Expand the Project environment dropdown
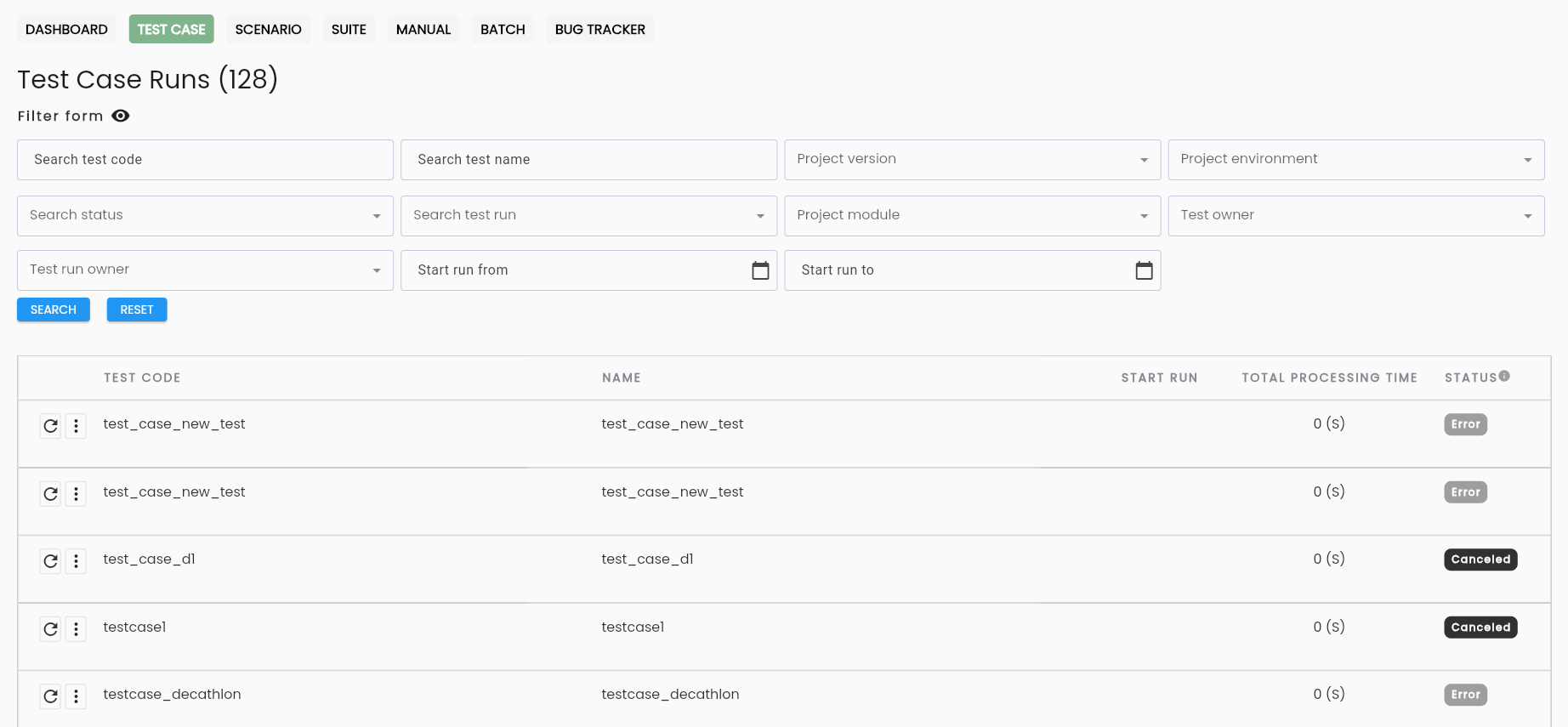 pyautogui.click(x=1356, y=160)
